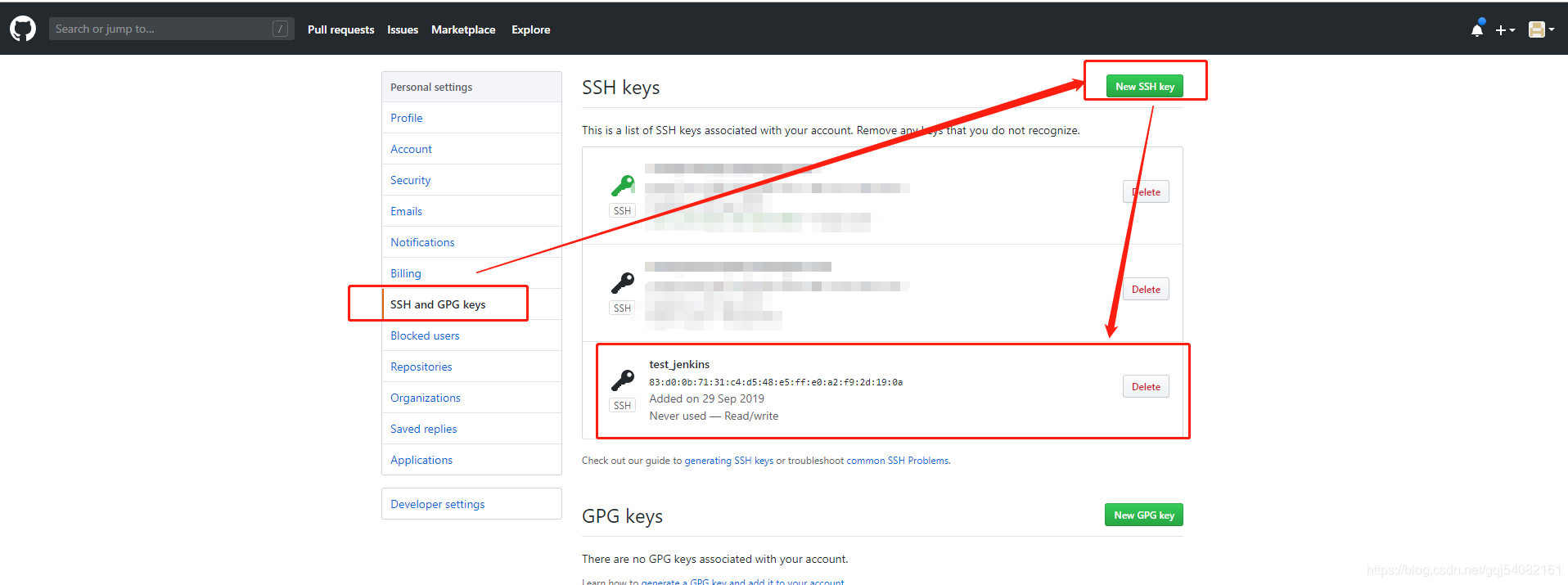Click the New GPG key button

pos(1144,515)
